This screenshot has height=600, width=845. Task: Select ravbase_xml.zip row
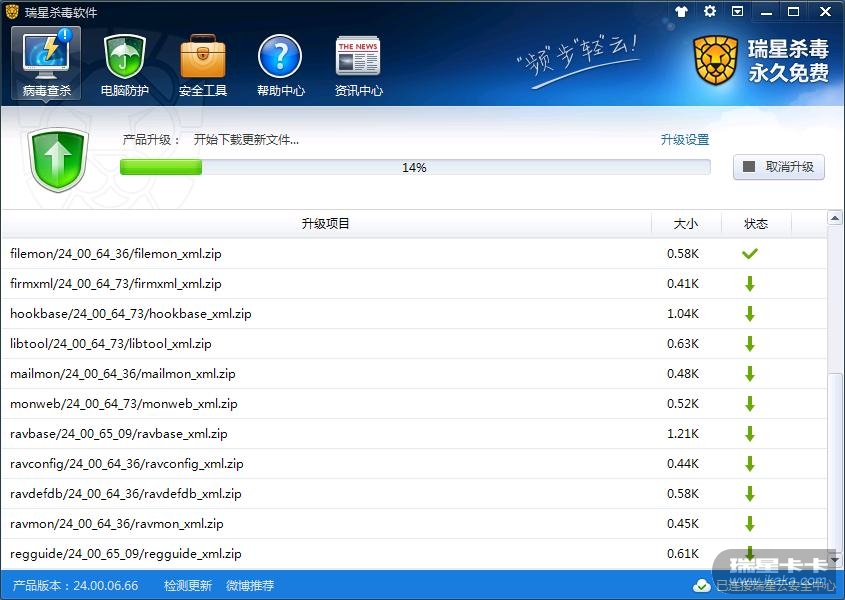pos(414,433)
